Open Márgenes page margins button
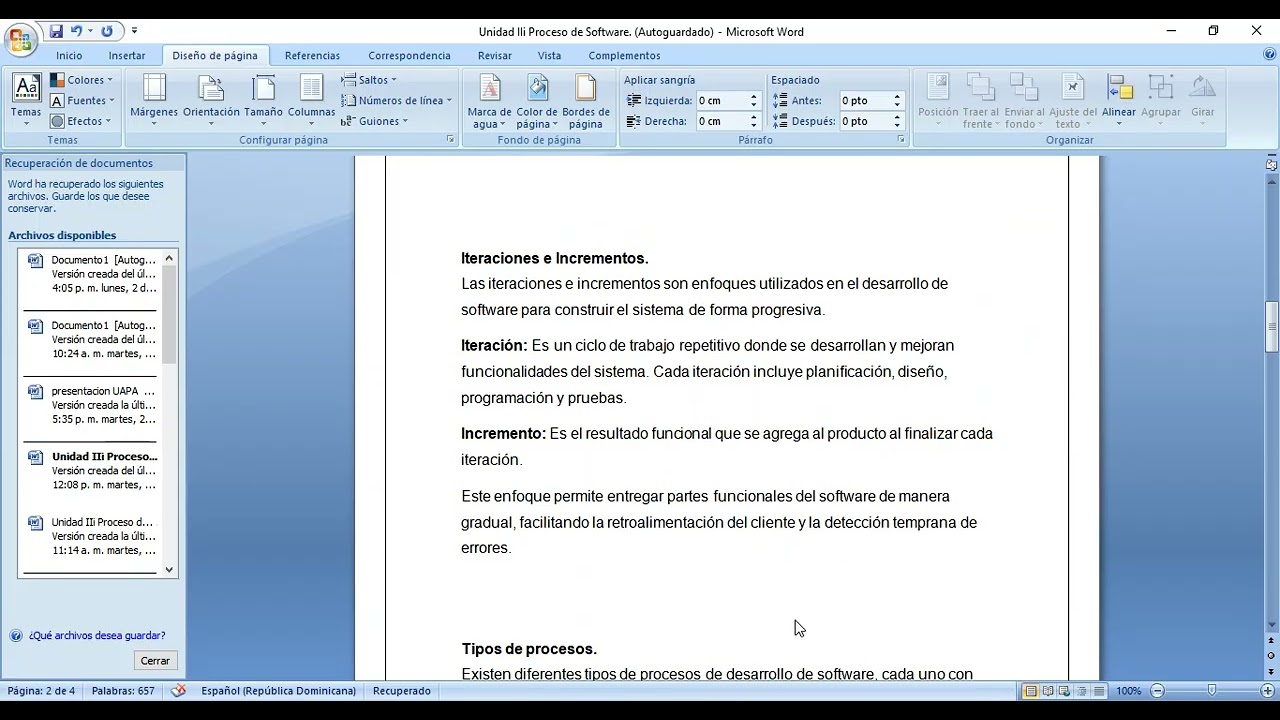The height and width of the screenshot is (720, 1280). 154,101
